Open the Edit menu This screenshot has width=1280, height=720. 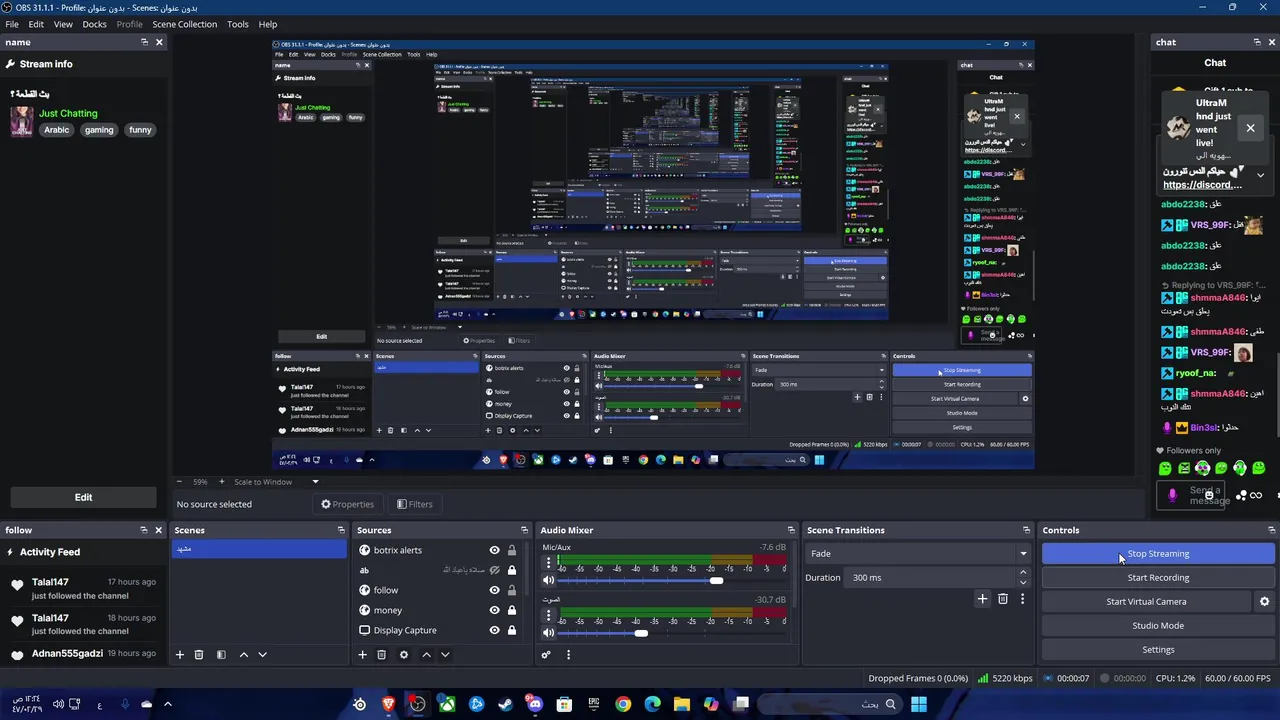pos(36,24)
